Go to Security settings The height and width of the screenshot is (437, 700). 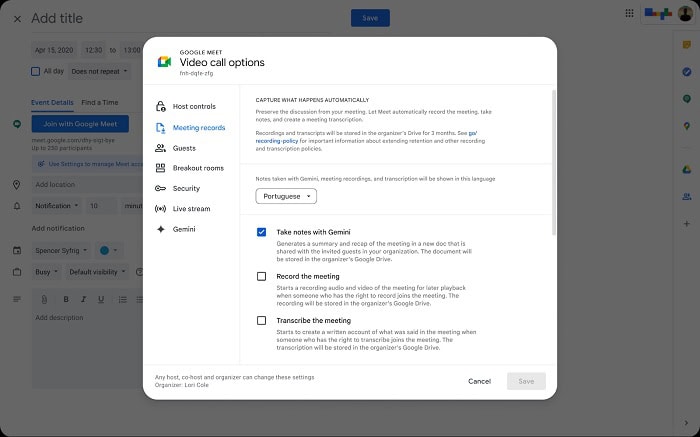186,188
